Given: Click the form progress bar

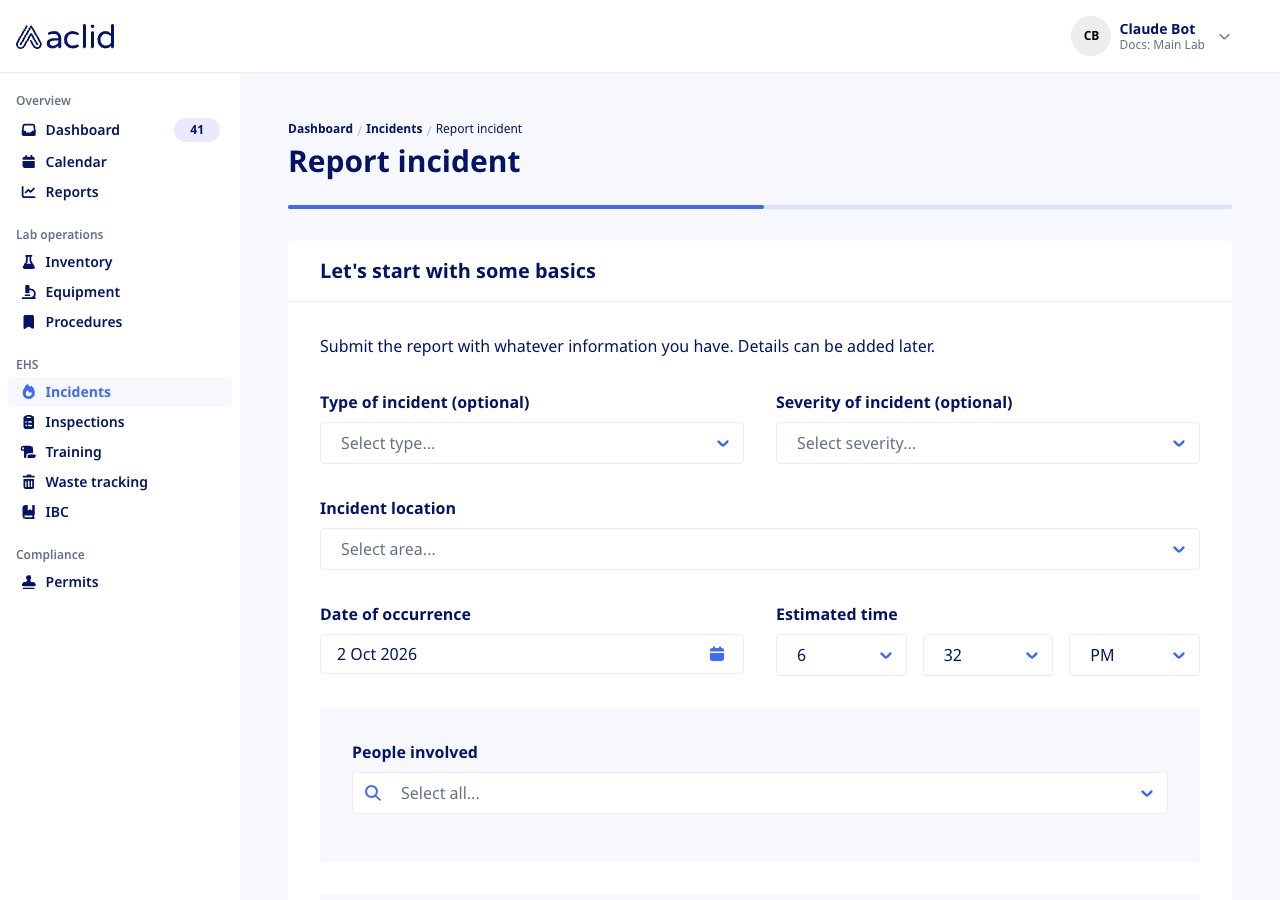Looking at the screenshot, I should click(x=760, y=207).
